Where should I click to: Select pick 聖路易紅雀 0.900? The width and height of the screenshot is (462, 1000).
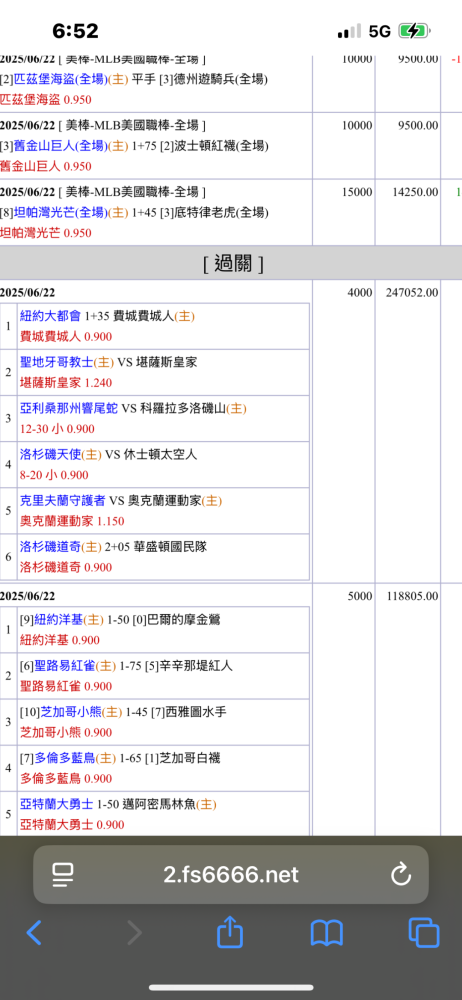pos(66,686)
